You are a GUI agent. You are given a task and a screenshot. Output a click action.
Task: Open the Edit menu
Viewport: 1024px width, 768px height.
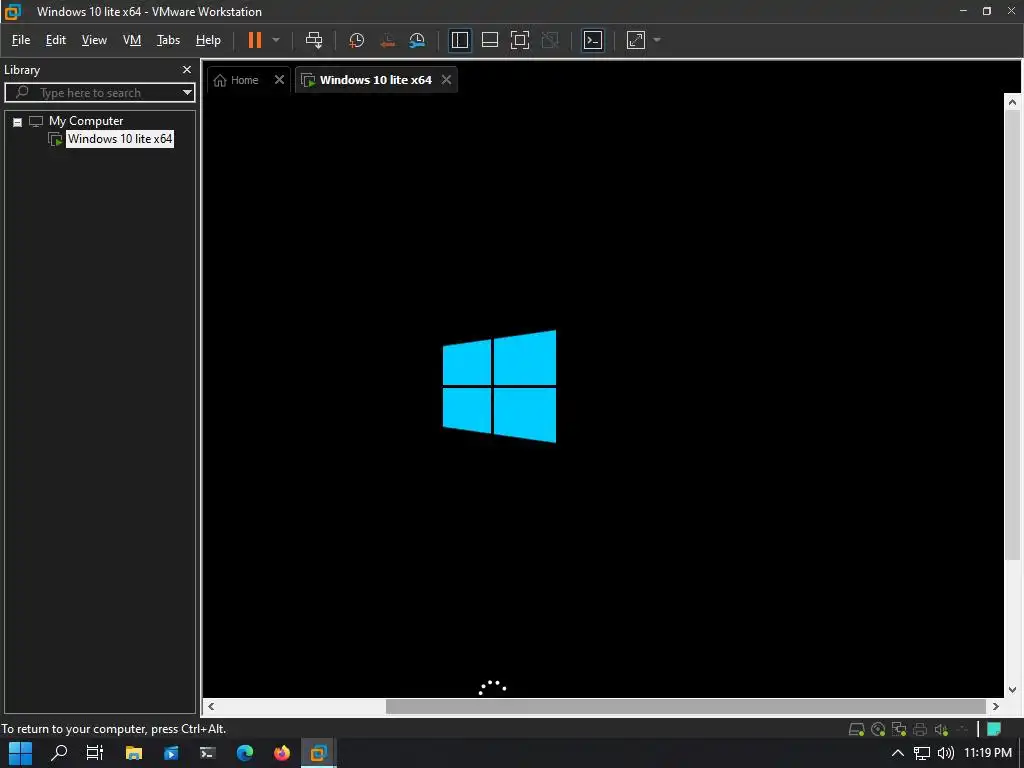point(56,40)
